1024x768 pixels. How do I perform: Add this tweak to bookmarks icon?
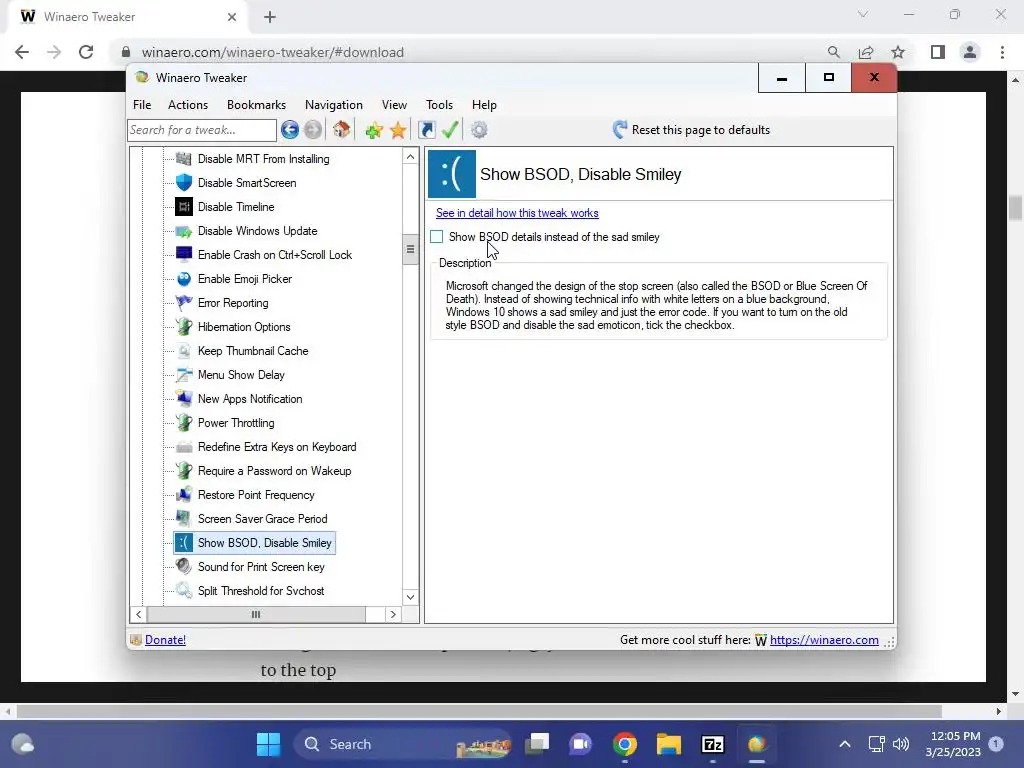374,130
